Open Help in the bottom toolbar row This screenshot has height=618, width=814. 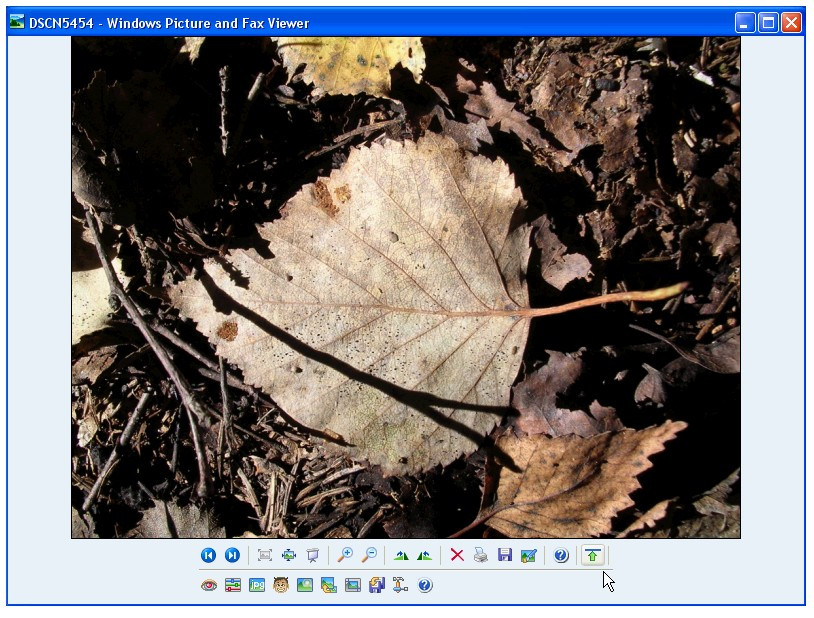tap(425, 585)
